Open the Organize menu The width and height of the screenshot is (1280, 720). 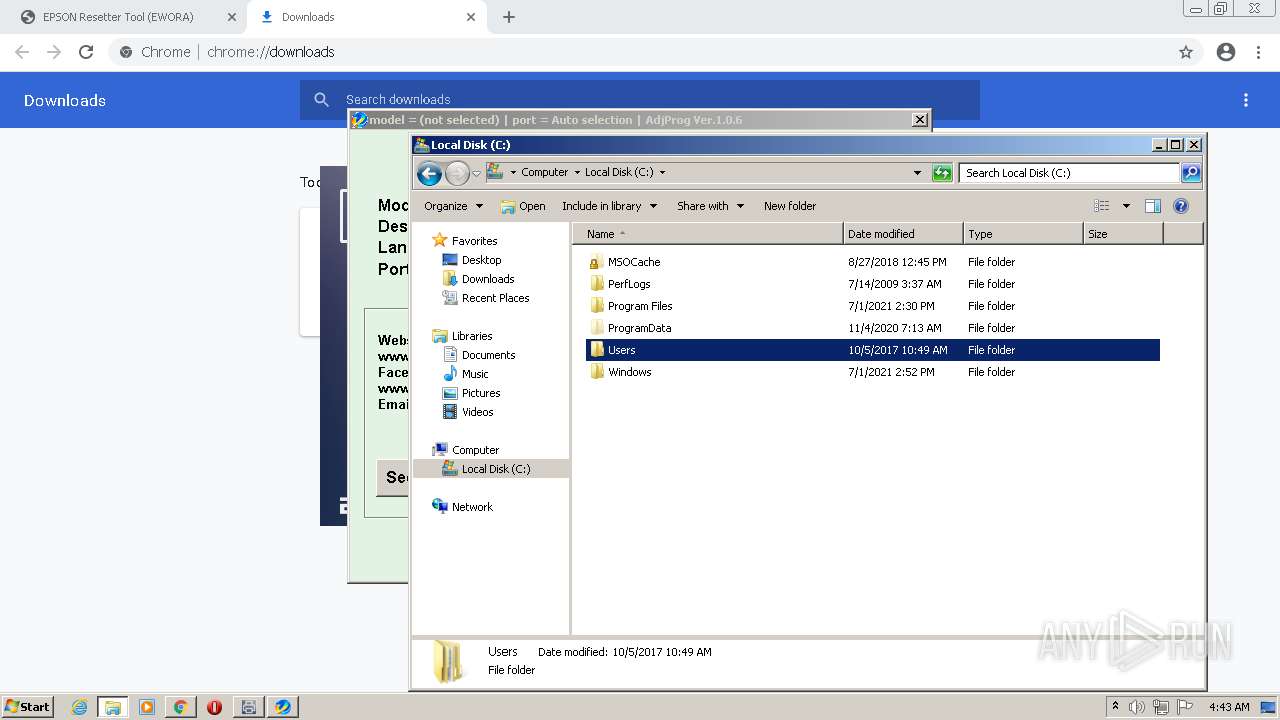(x=453, y=206)
